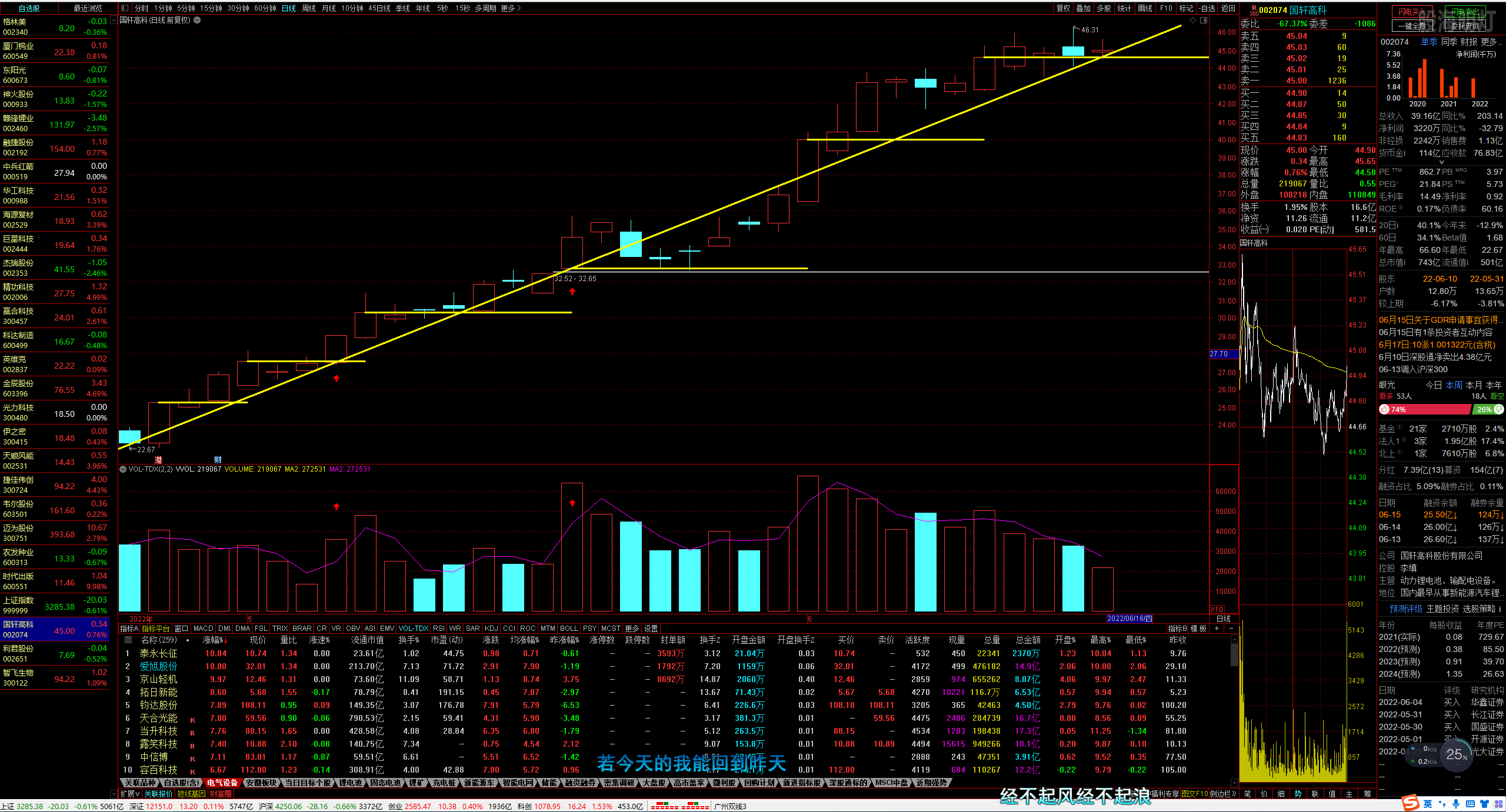
Task: Open the 复权 adjustment menu
Action: coord(1064,8)
